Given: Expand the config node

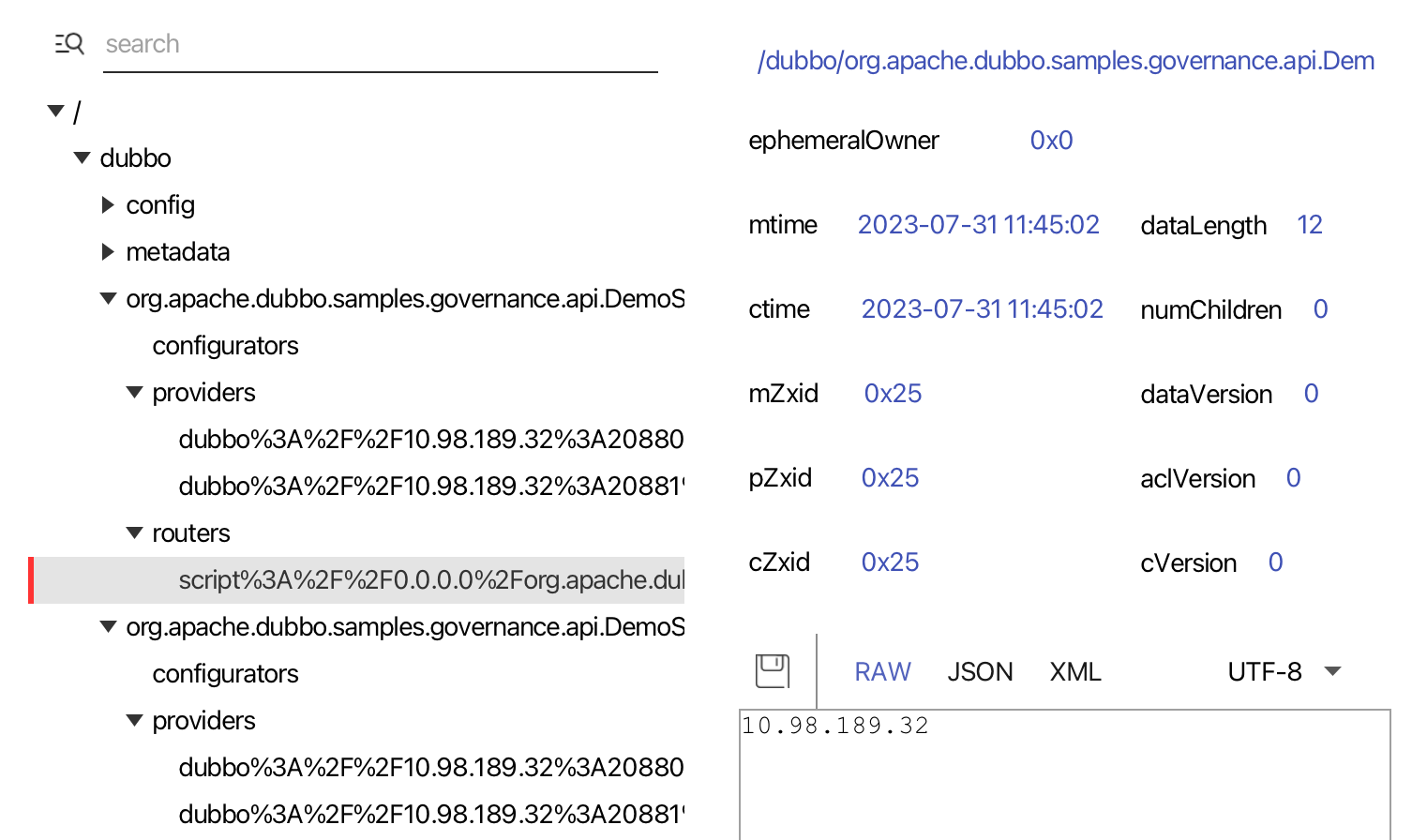Looking at the screenshot, I should coord(108,204).
